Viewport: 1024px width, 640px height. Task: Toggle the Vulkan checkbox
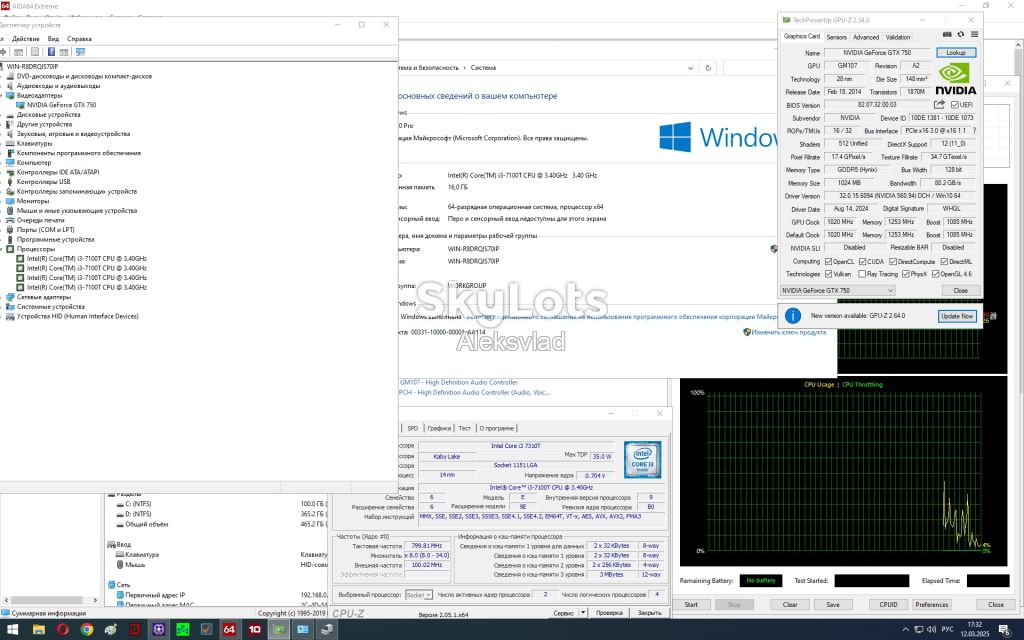tap(829, 274)
